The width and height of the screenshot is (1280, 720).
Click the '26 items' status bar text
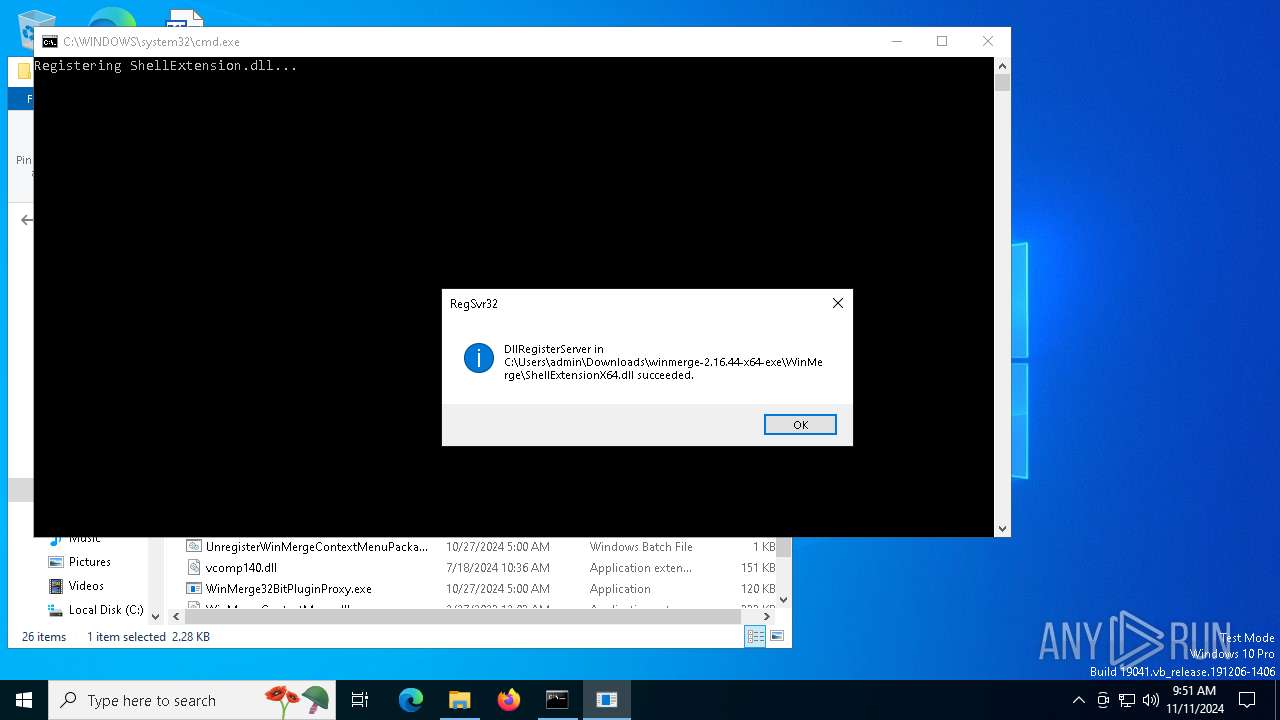tap(44, 637)
